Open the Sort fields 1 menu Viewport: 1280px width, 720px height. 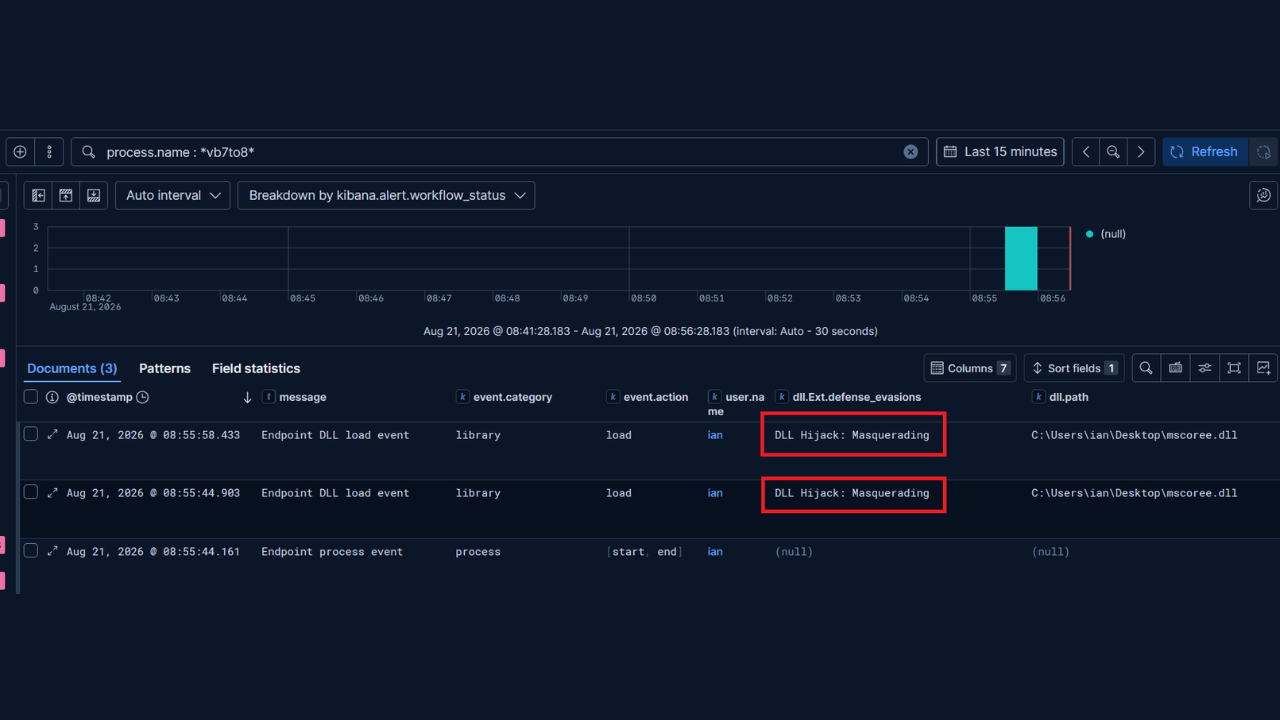(x=1074, y=368)
